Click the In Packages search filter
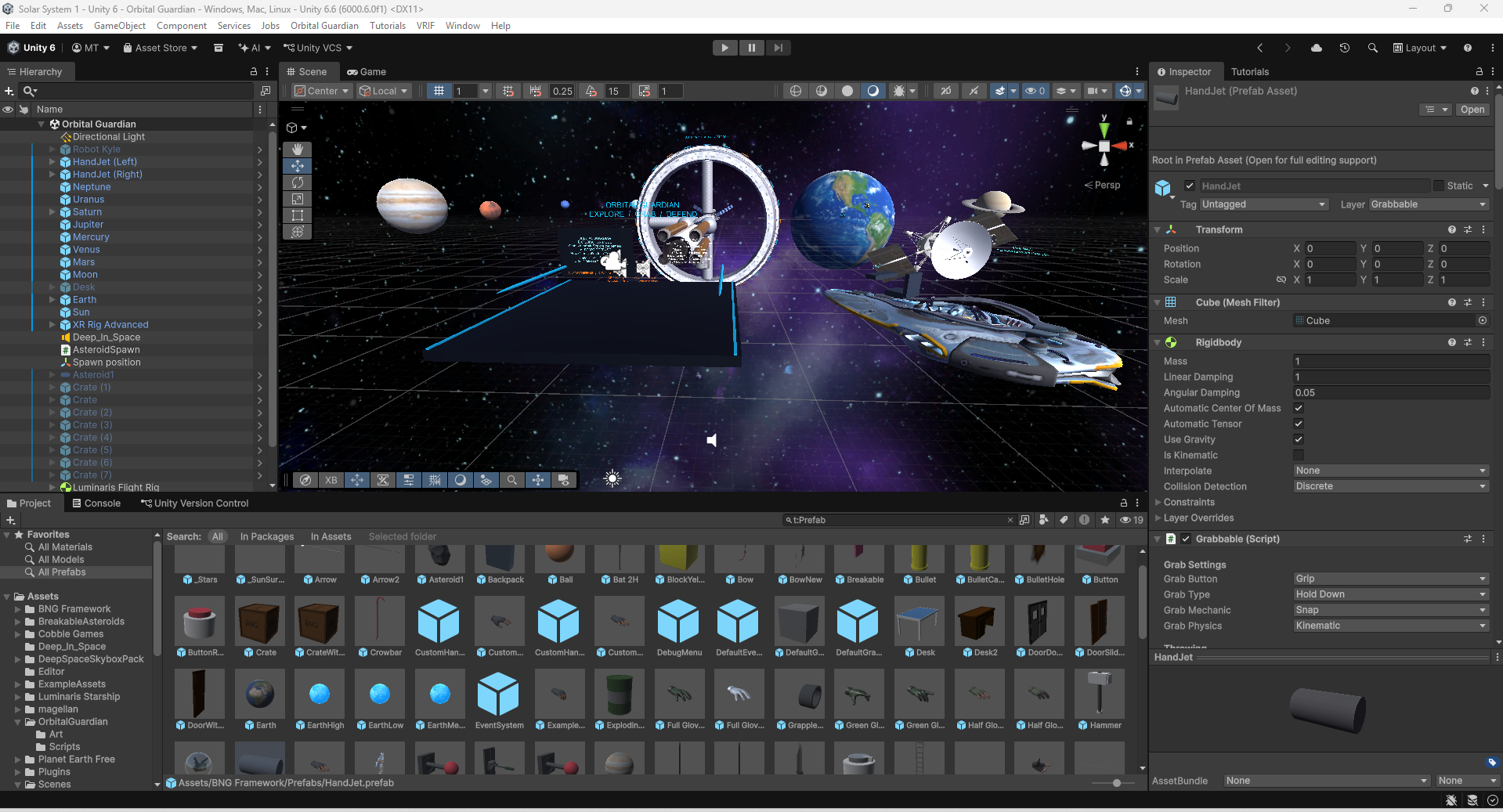 [x=267, y=536]
